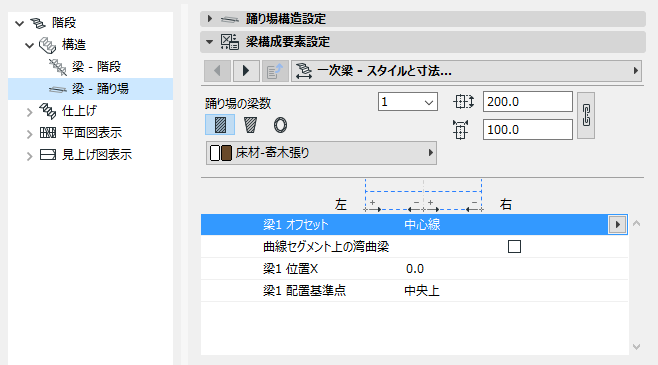Select circular beam profile shape
658x365 pixels.
[280, 125]
